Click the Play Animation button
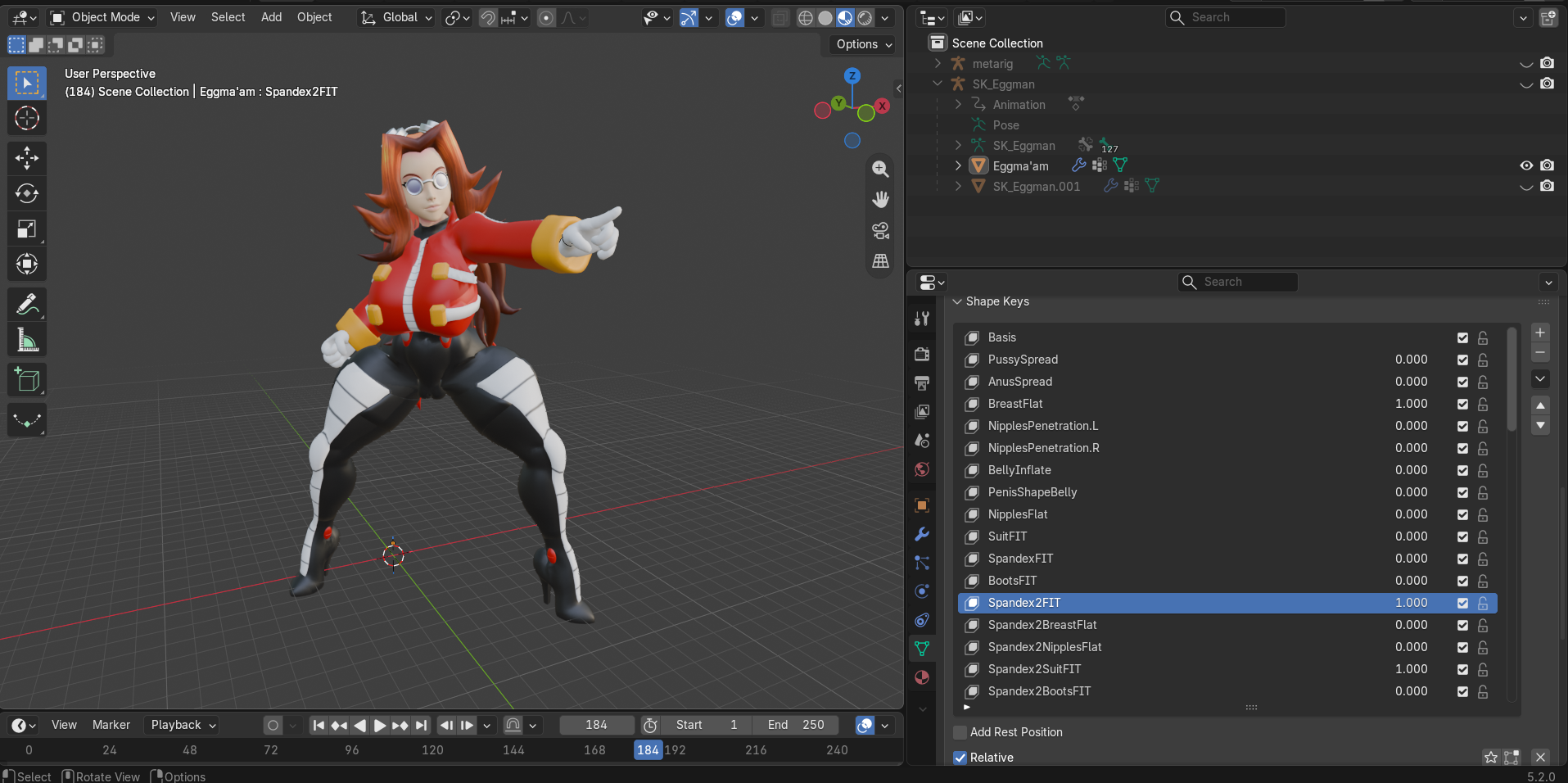 click(379, 725)
